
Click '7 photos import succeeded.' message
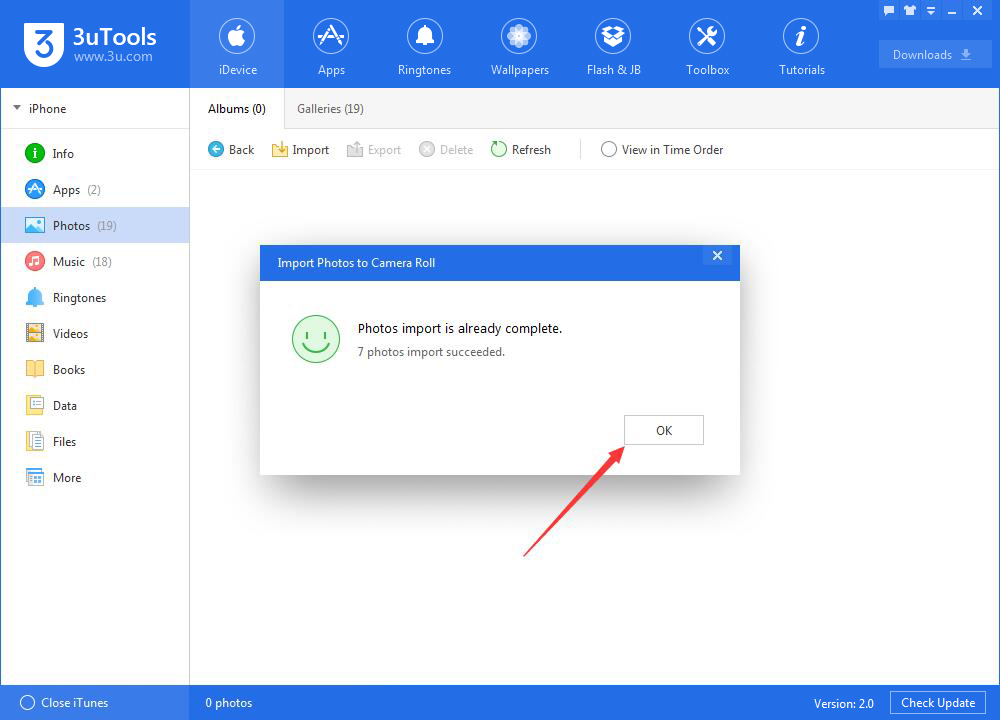[431, 352]
